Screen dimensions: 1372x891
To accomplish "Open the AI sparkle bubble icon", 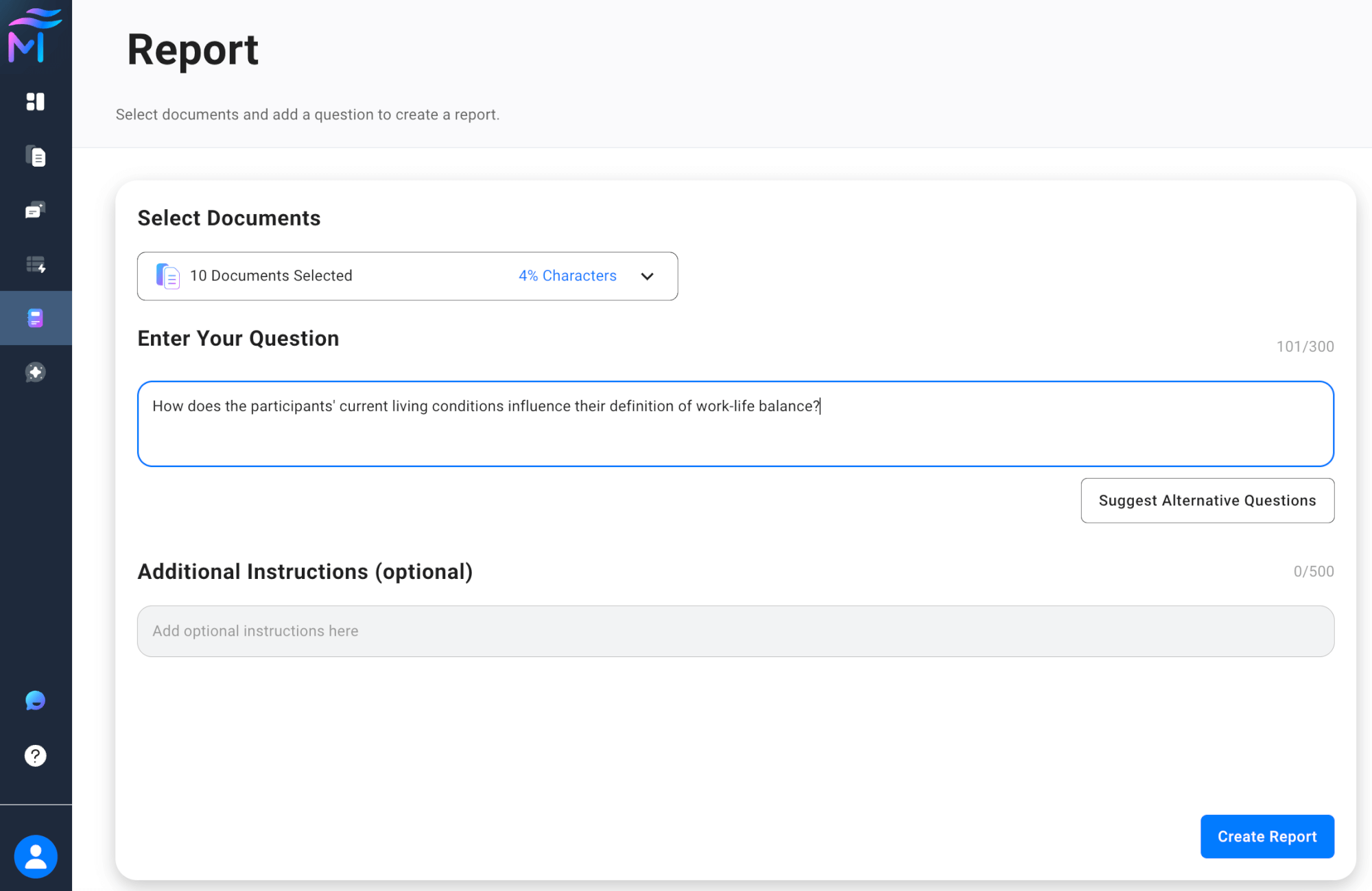I will 36,372.
